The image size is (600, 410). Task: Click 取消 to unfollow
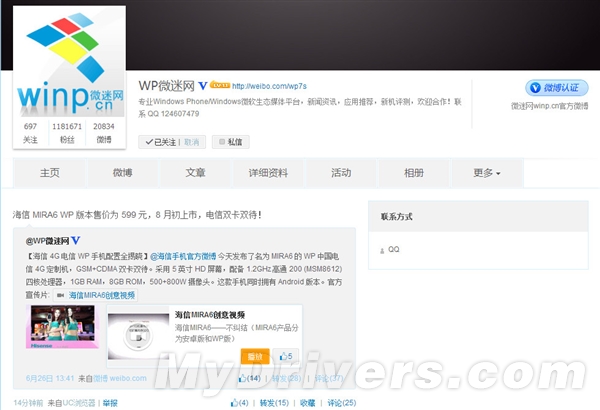click(192, 142)
